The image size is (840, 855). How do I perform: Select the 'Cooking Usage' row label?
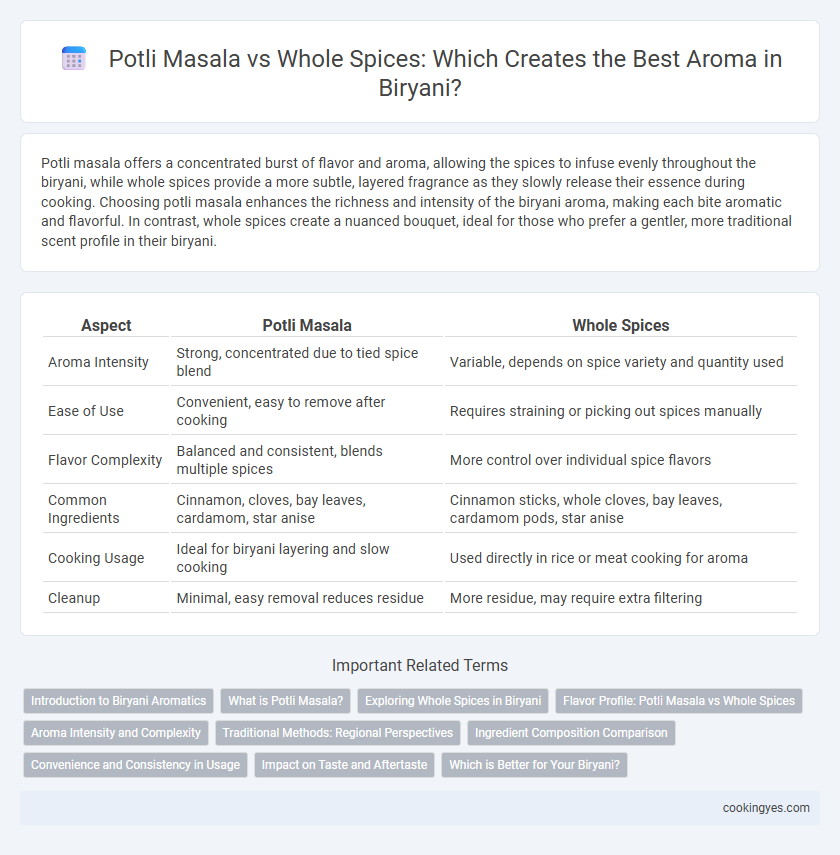coord(96,558)
